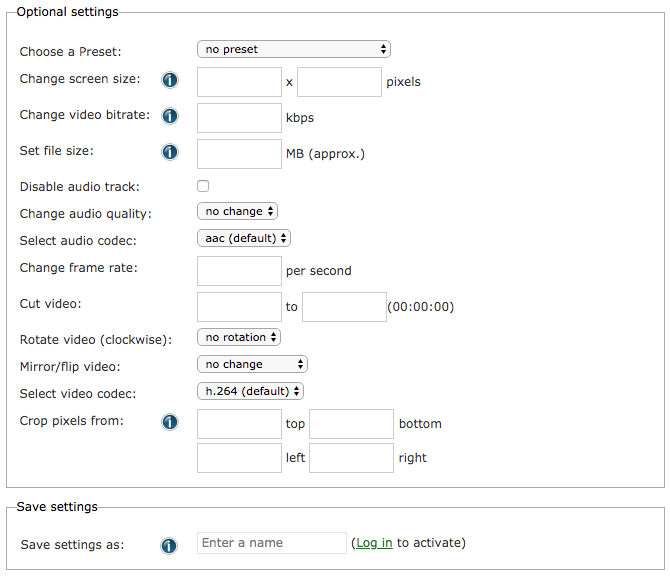Click the video bitrate kbps field
The height and width of the screenshot is (576, 670).
[x=240, y=118]
